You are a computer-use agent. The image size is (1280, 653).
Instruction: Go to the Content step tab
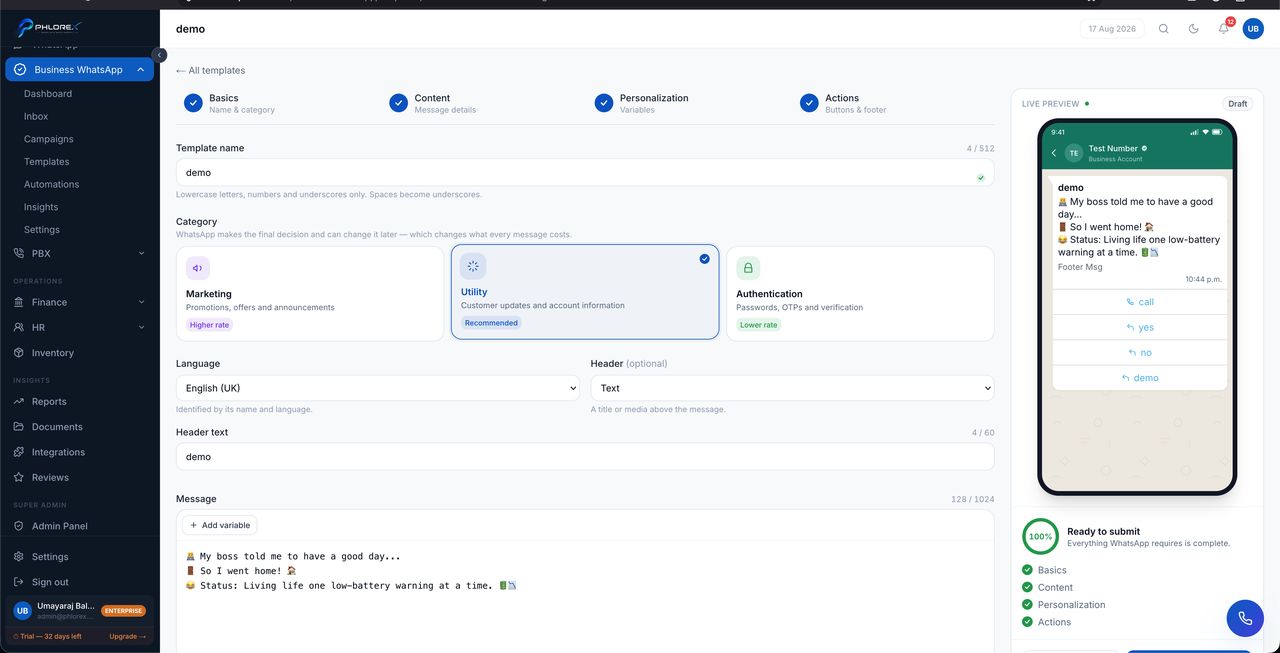click(433, 103)
